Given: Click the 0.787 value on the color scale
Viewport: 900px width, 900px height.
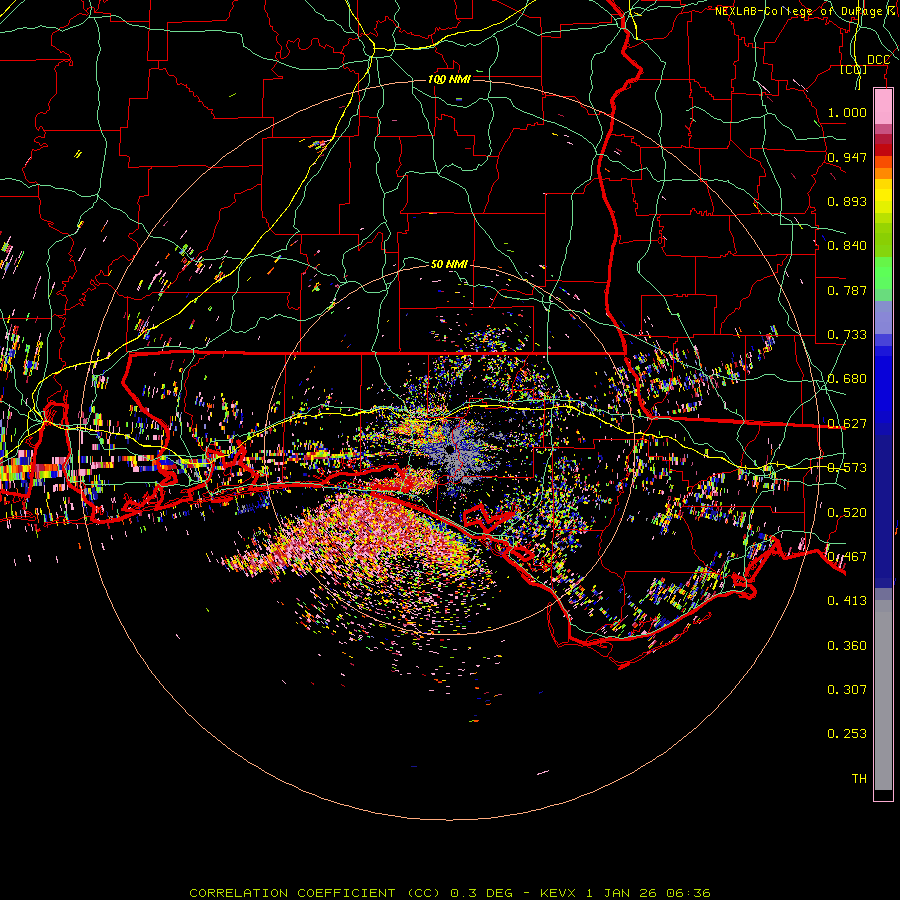Looking at the screenshot, I should tap(847, 290).
